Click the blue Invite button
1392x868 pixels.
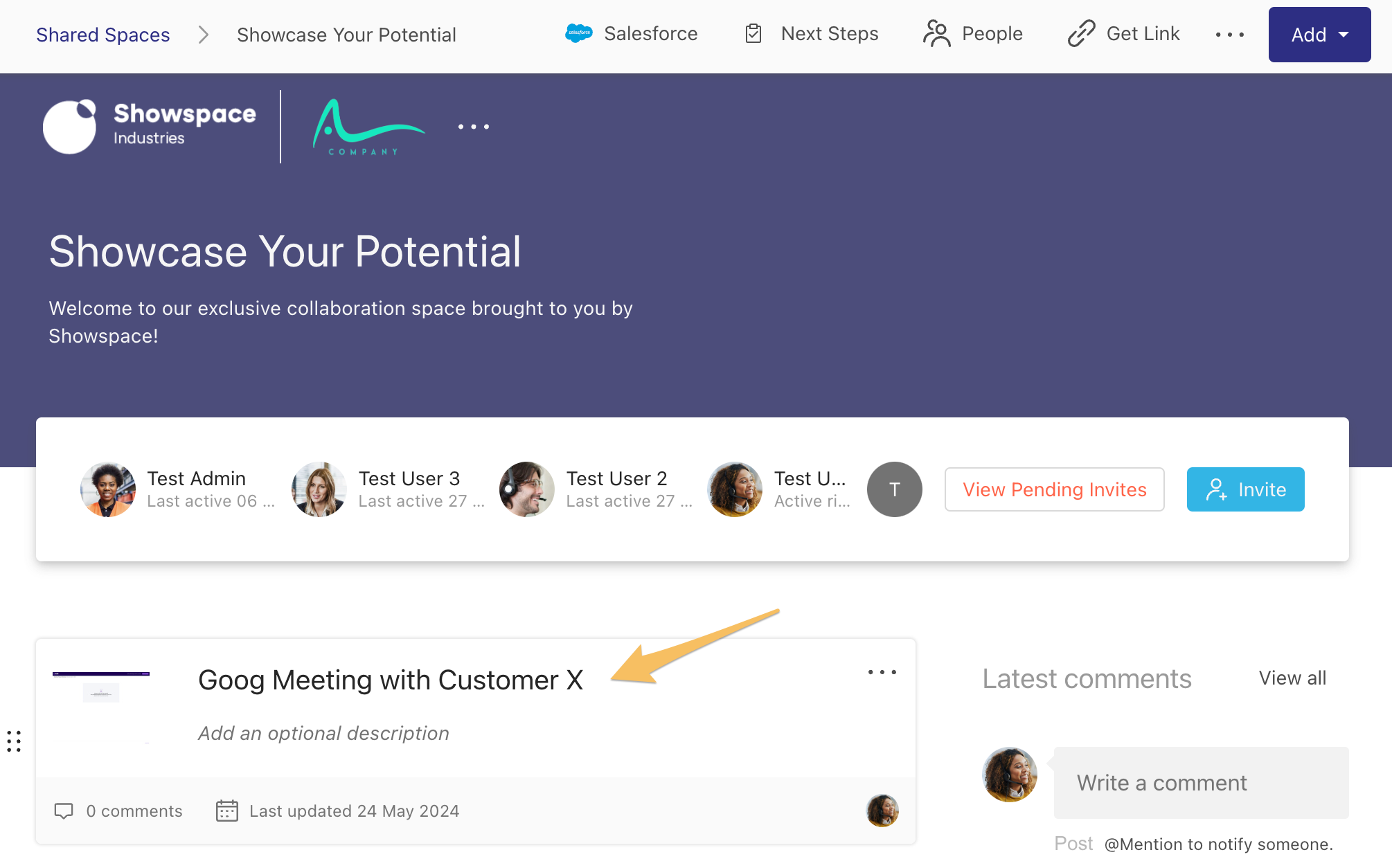click(1245, 489)
